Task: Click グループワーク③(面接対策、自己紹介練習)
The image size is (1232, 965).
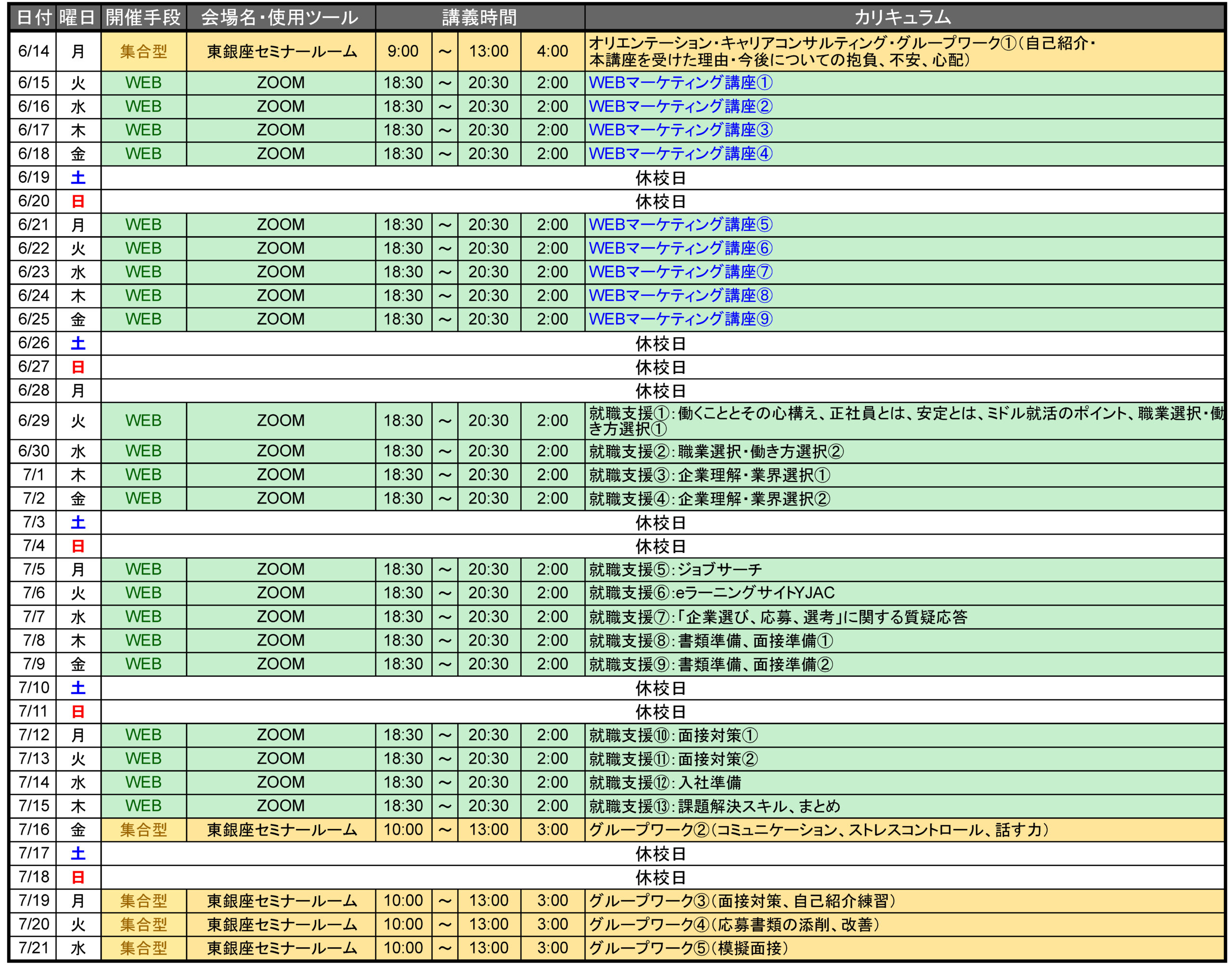Action: click(x=743, y=901)
